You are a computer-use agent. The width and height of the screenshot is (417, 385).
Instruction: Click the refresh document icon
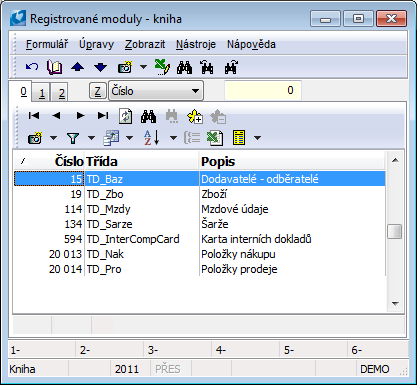pos(125,117)
